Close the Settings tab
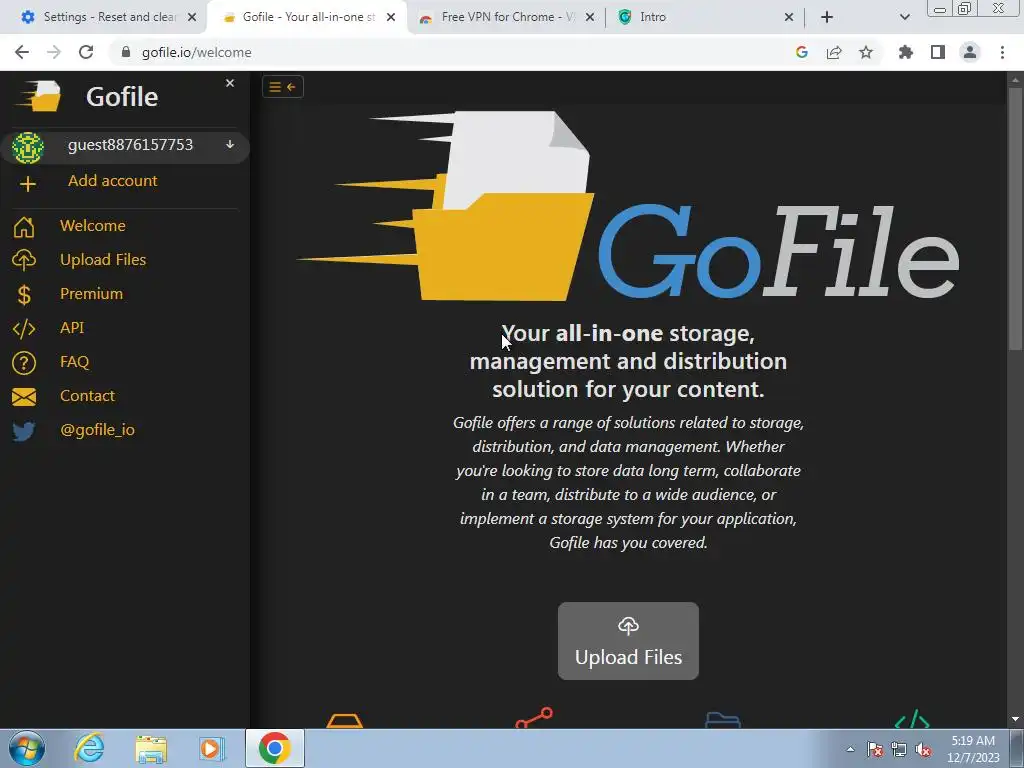The image size is (1024, 768). click(x=192, y=17)
